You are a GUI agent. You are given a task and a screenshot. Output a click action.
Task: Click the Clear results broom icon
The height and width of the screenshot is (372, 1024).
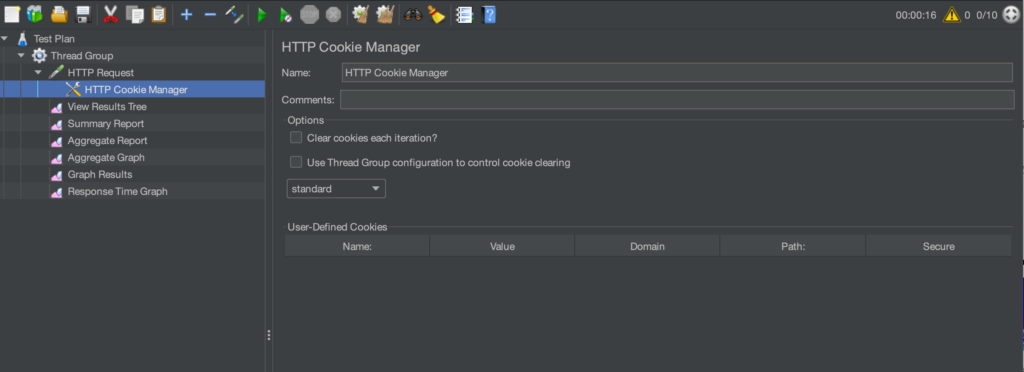coord(360,14)
